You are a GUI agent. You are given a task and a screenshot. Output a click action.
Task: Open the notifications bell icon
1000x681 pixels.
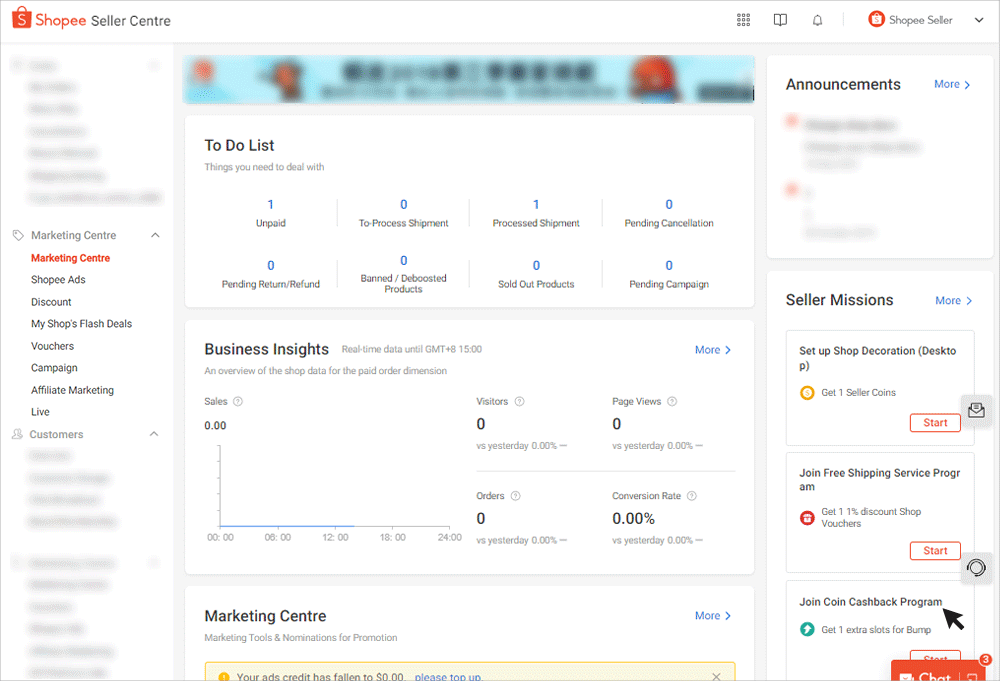(x=817, y=19)
